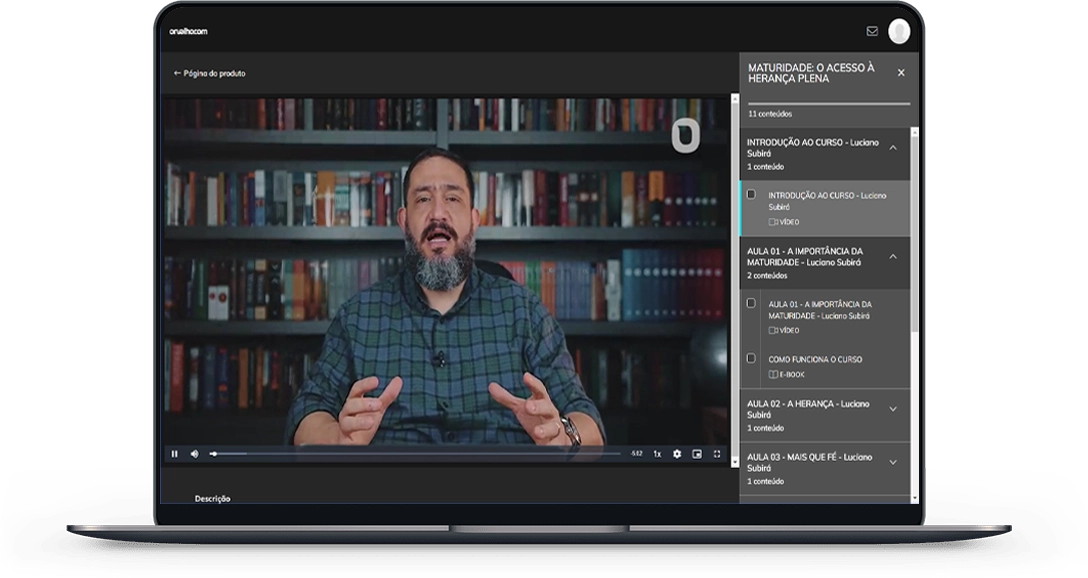Collapse the INTRODUÇÃO AO CURSO section

pos(893,148)
